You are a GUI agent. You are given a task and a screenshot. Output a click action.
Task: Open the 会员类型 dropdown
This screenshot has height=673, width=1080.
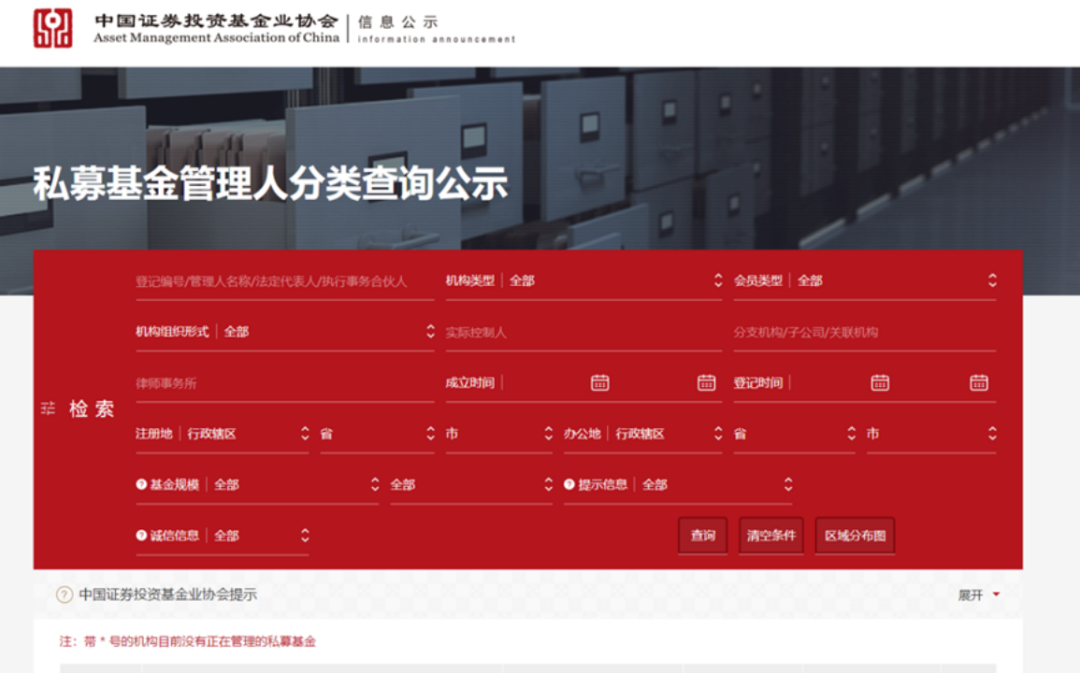click(864, 281)
